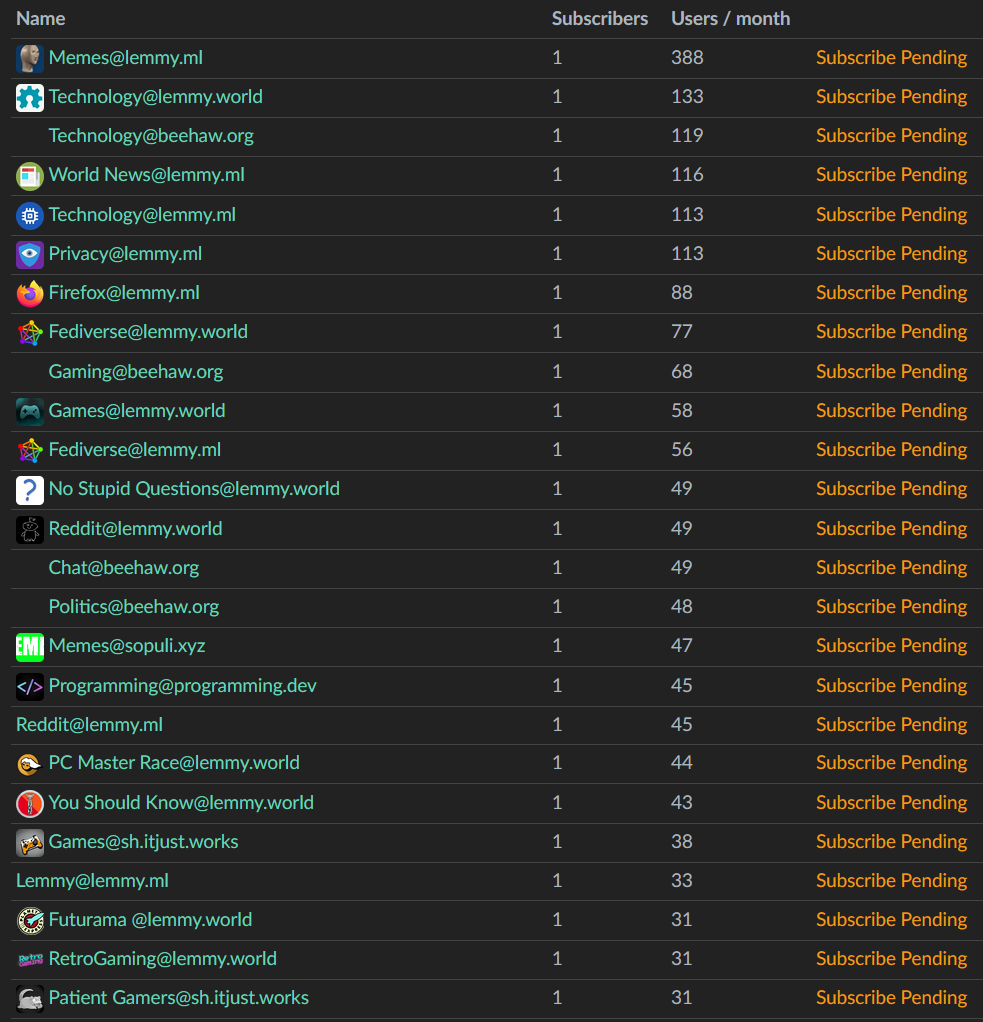The width and height of the screenshot is (983, 1022).
Task: Click Subscribe Pending for Technology@beehaw.org
Action: click(891, 136)
